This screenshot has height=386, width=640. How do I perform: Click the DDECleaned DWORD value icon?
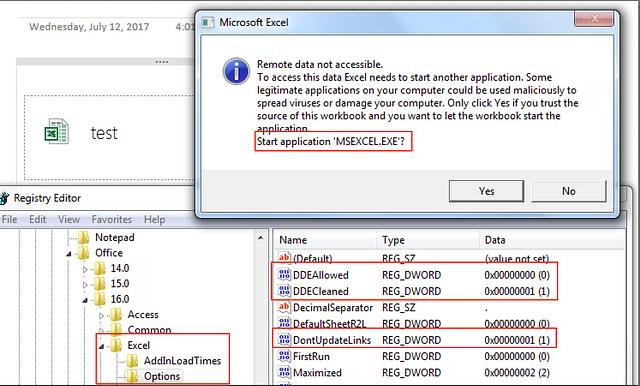pyautogui.click(x=284, y=291)
